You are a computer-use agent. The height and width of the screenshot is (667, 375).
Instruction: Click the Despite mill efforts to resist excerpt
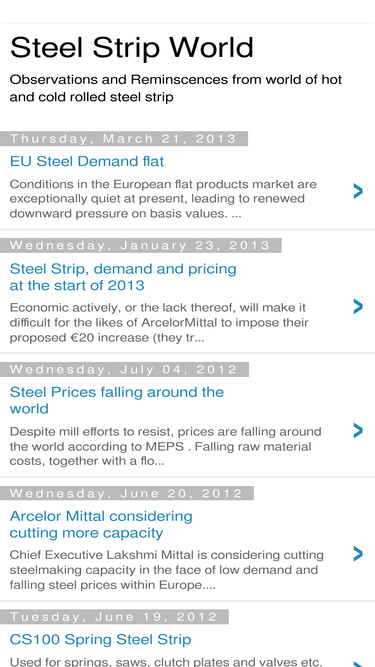(x=166, y=446)
